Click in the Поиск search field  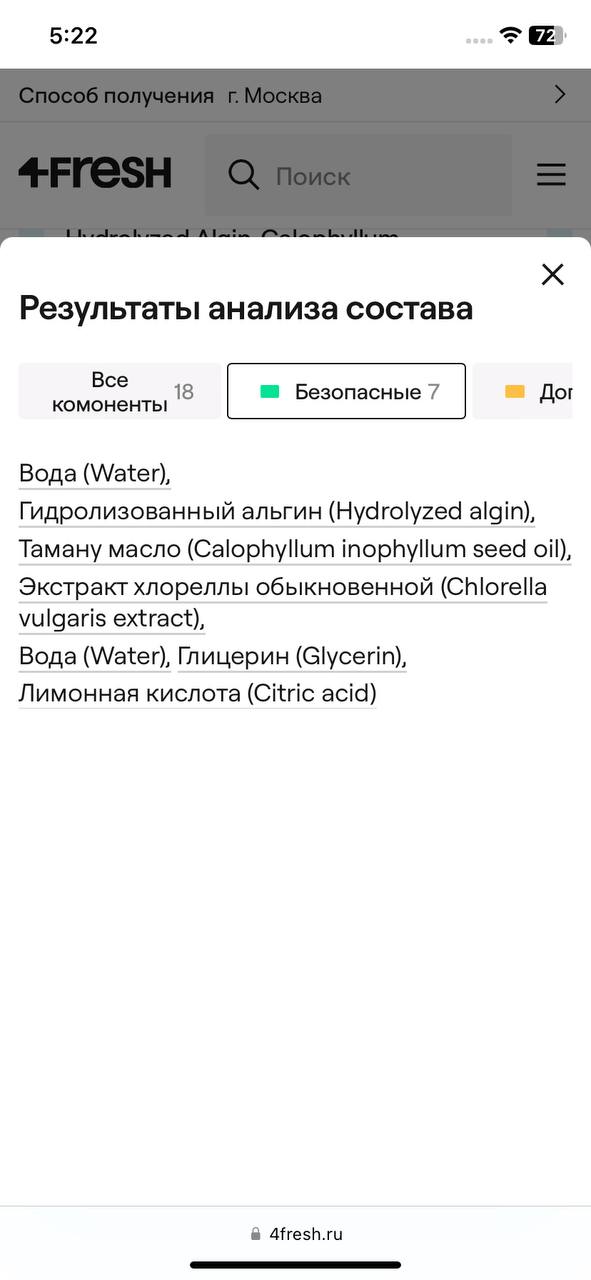358,176
